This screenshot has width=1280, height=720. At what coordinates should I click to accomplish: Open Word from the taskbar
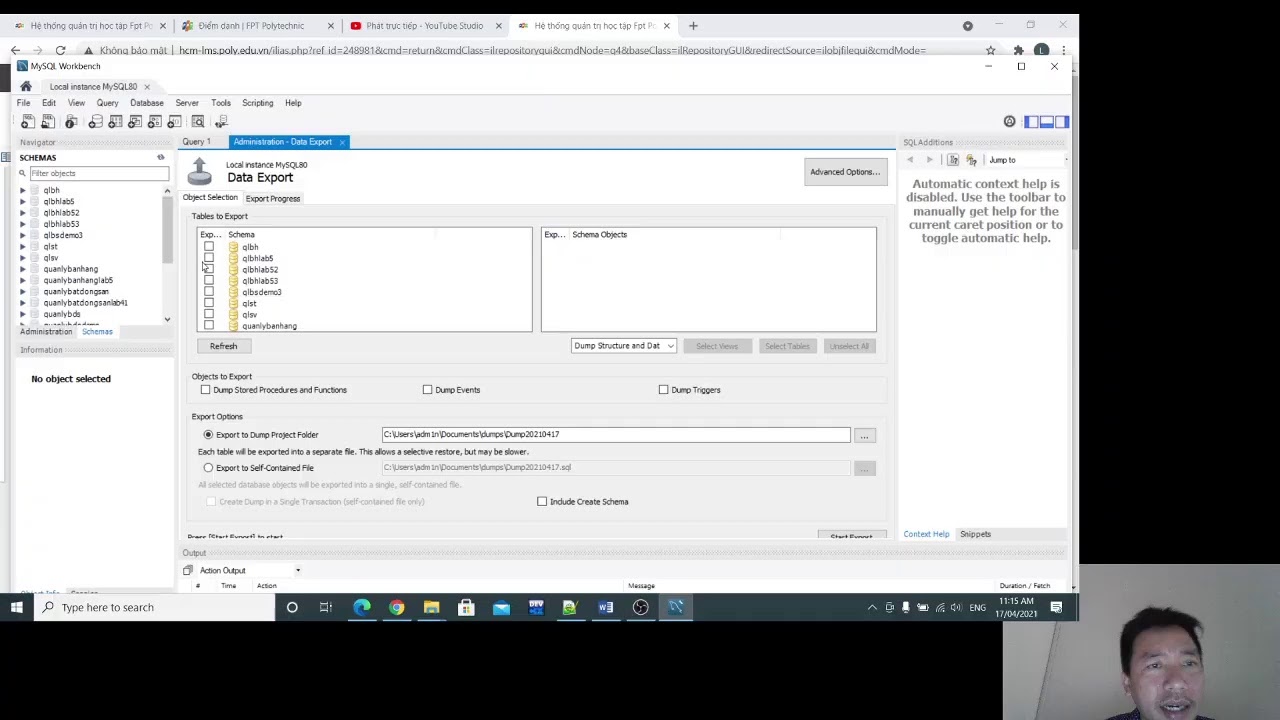pos(605,607)
